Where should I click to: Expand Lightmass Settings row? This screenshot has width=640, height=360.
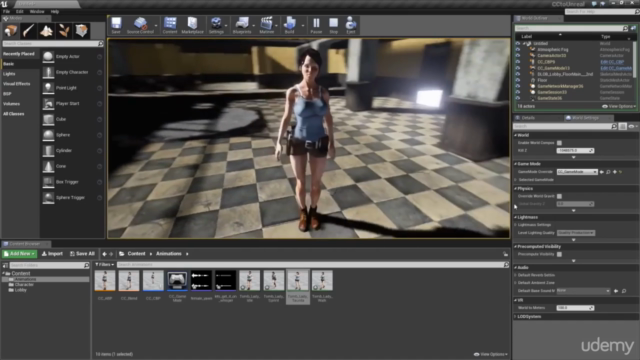pos(516,225)
